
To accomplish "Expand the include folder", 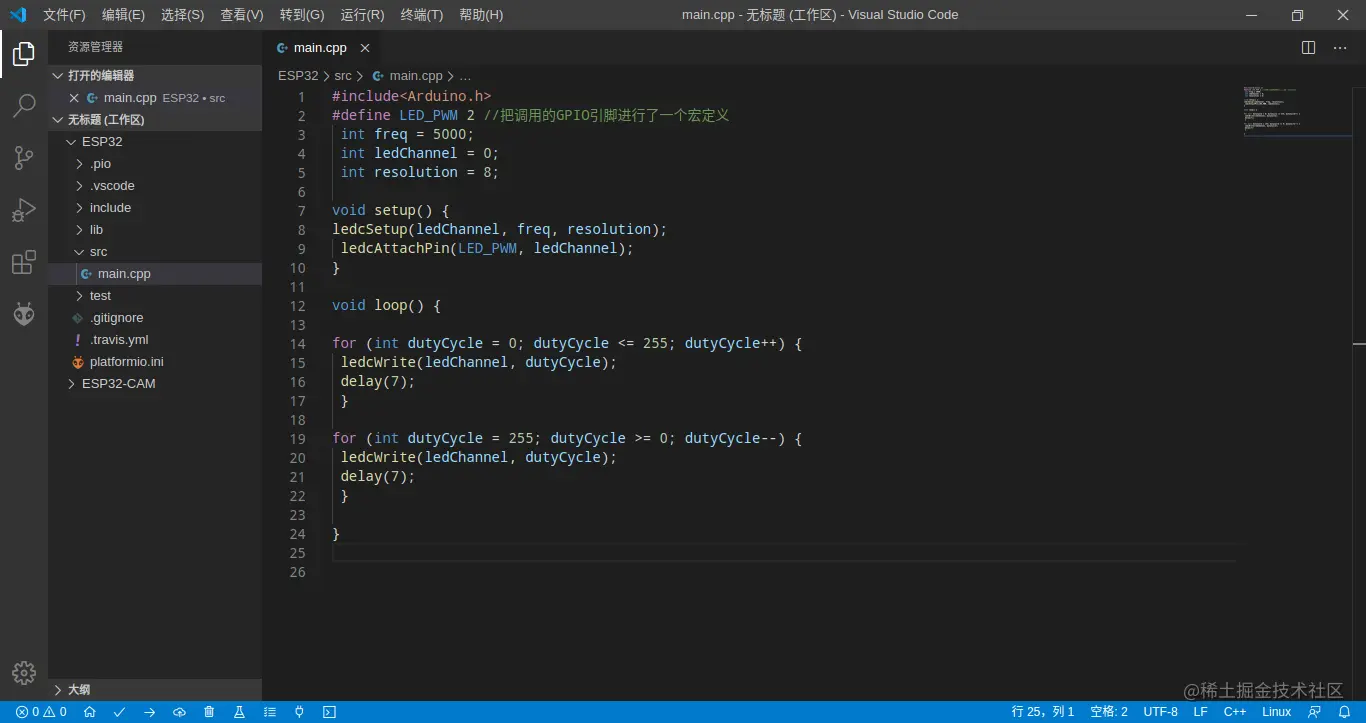I will point(80,208).
